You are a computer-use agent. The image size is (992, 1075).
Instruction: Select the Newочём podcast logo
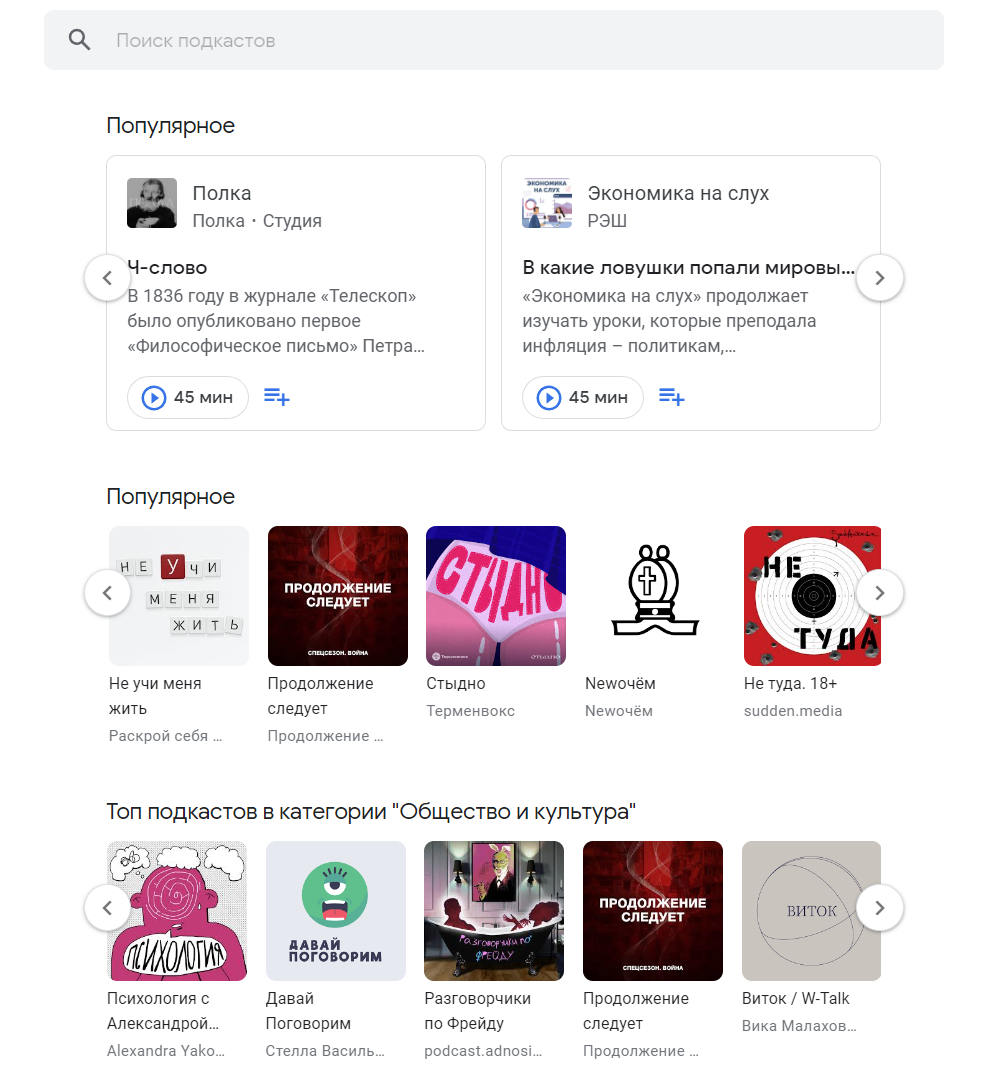654,596
